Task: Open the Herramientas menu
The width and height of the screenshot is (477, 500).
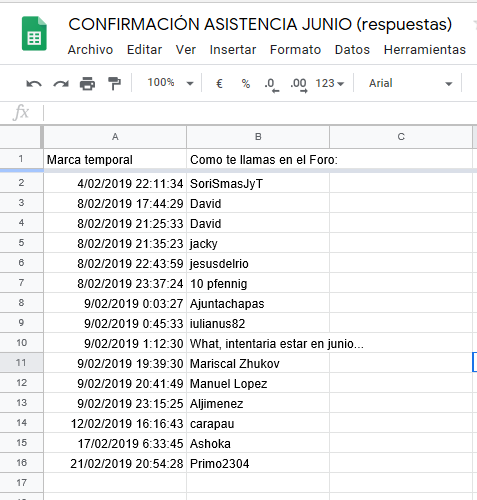Action: 425,50
